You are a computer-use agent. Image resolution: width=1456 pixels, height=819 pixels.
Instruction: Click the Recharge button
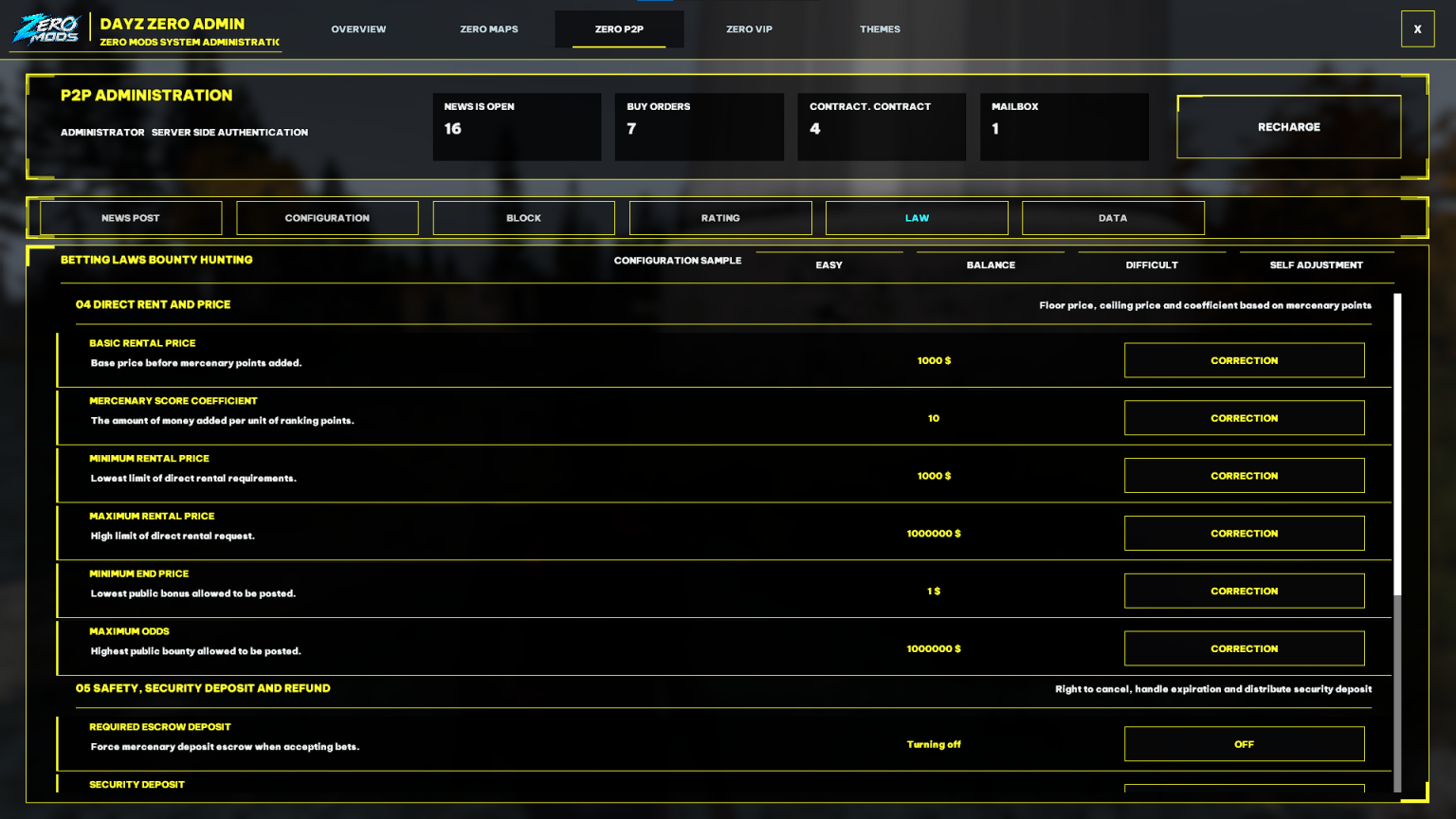point(1288,127)
